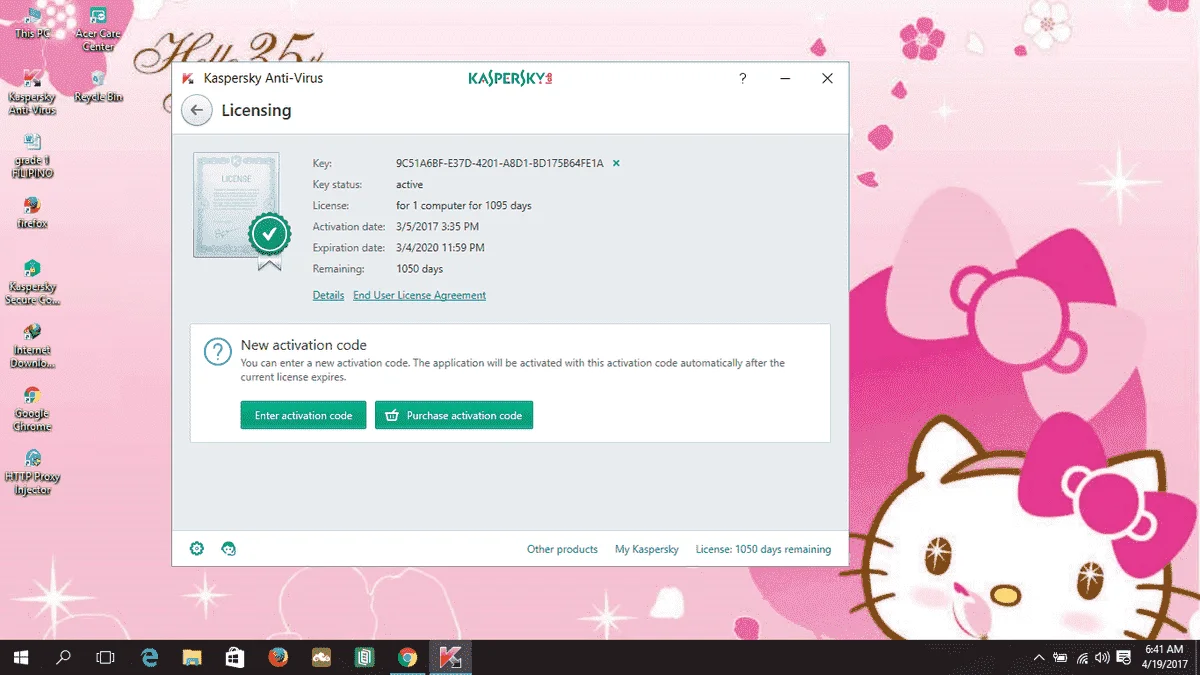The image size is (1200, 675).
Task: Open File Explorer from taskbar
Action: [193, 658]
